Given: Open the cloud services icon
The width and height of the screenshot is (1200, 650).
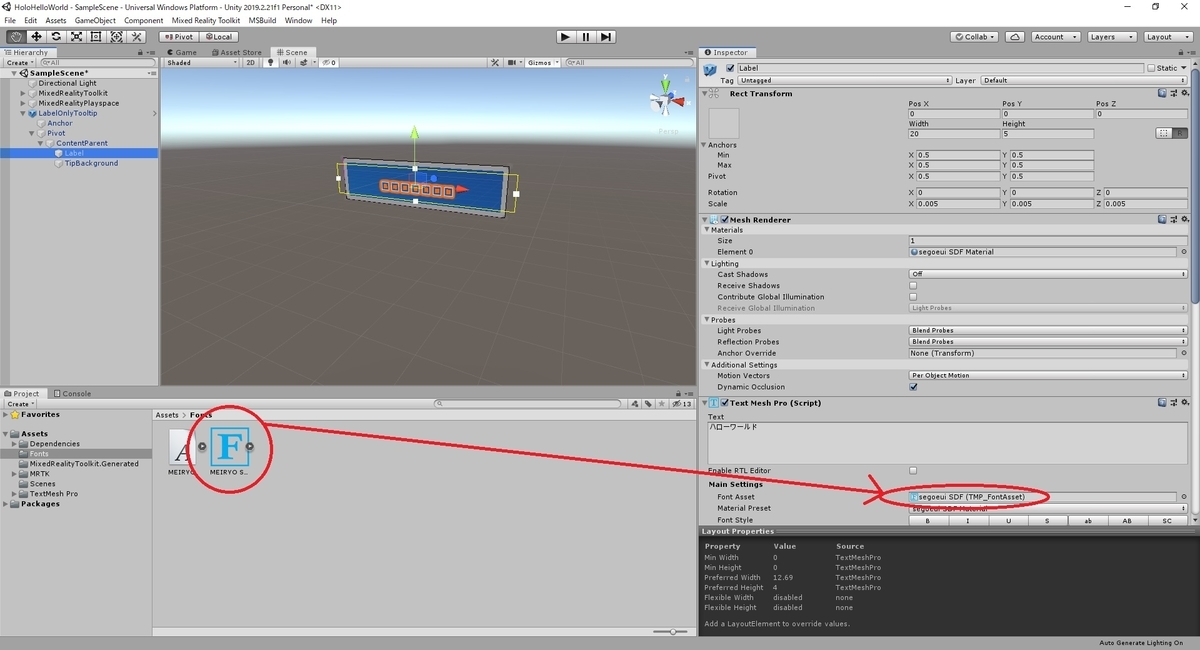Looking at the screenshot, I should click(1015, 37).
